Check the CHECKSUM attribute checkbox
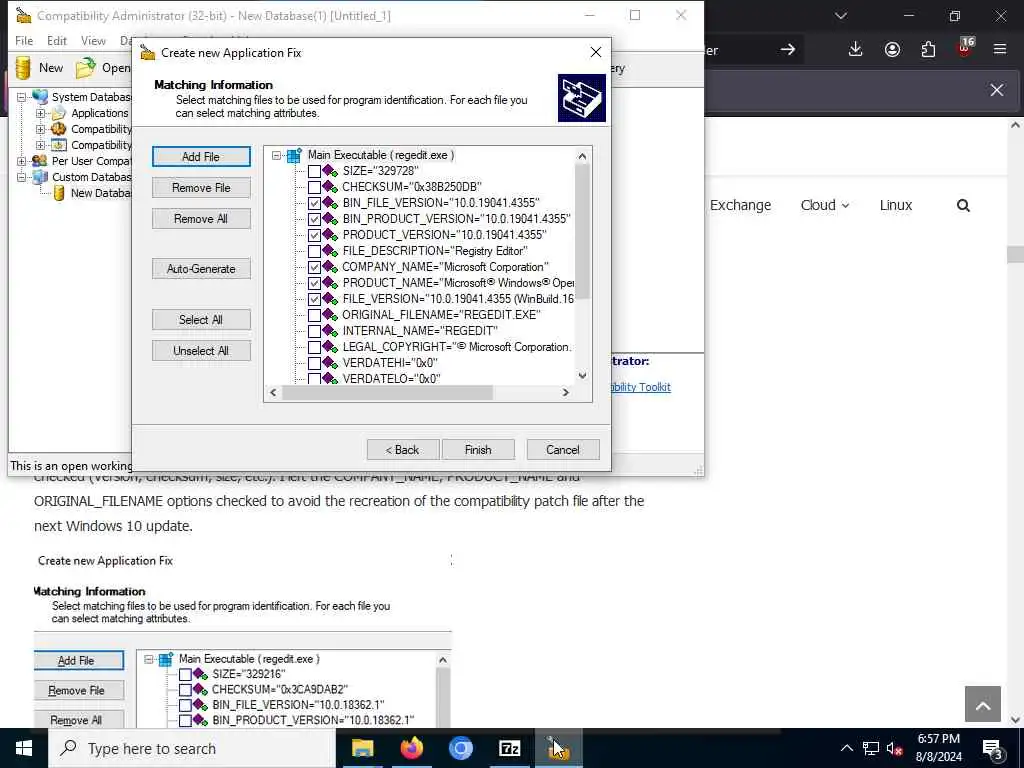 314,187
